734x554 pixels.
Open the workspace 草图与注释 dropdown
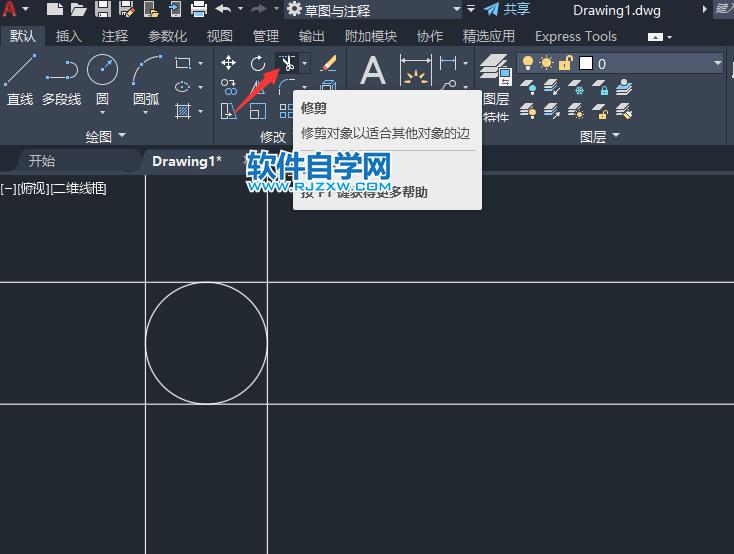coord(456,9)
